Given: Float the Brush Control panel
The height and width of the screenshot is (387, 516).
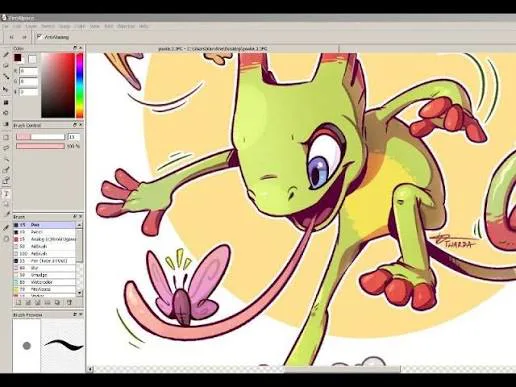Looking at the screenshot, I should [75, 125].
